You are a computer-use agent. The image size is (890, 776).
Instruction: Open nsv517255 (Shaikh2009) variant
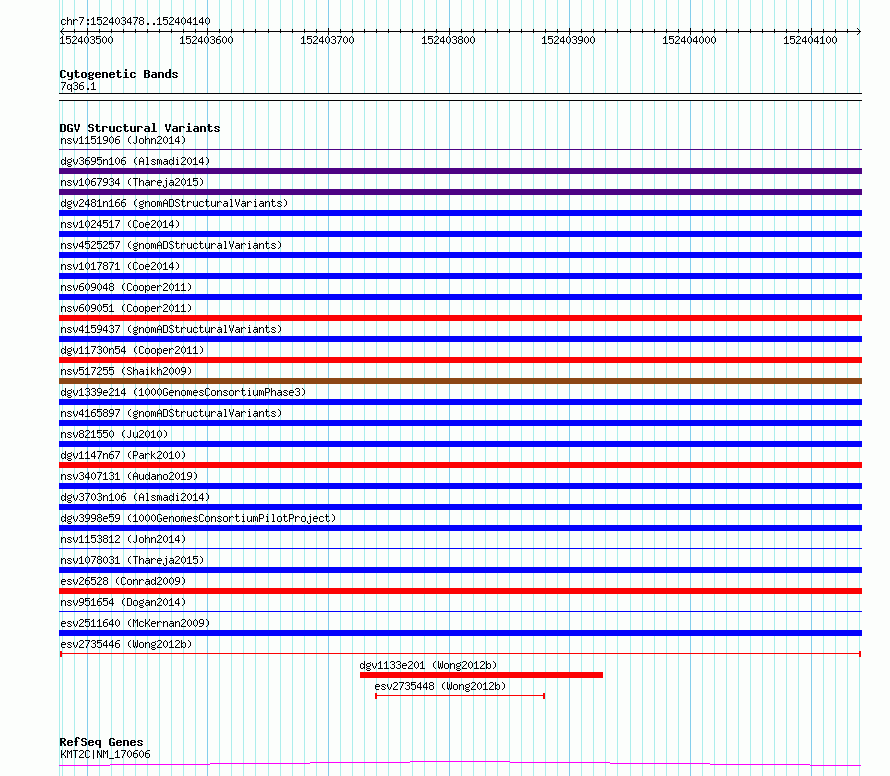(x=126, y=371)
